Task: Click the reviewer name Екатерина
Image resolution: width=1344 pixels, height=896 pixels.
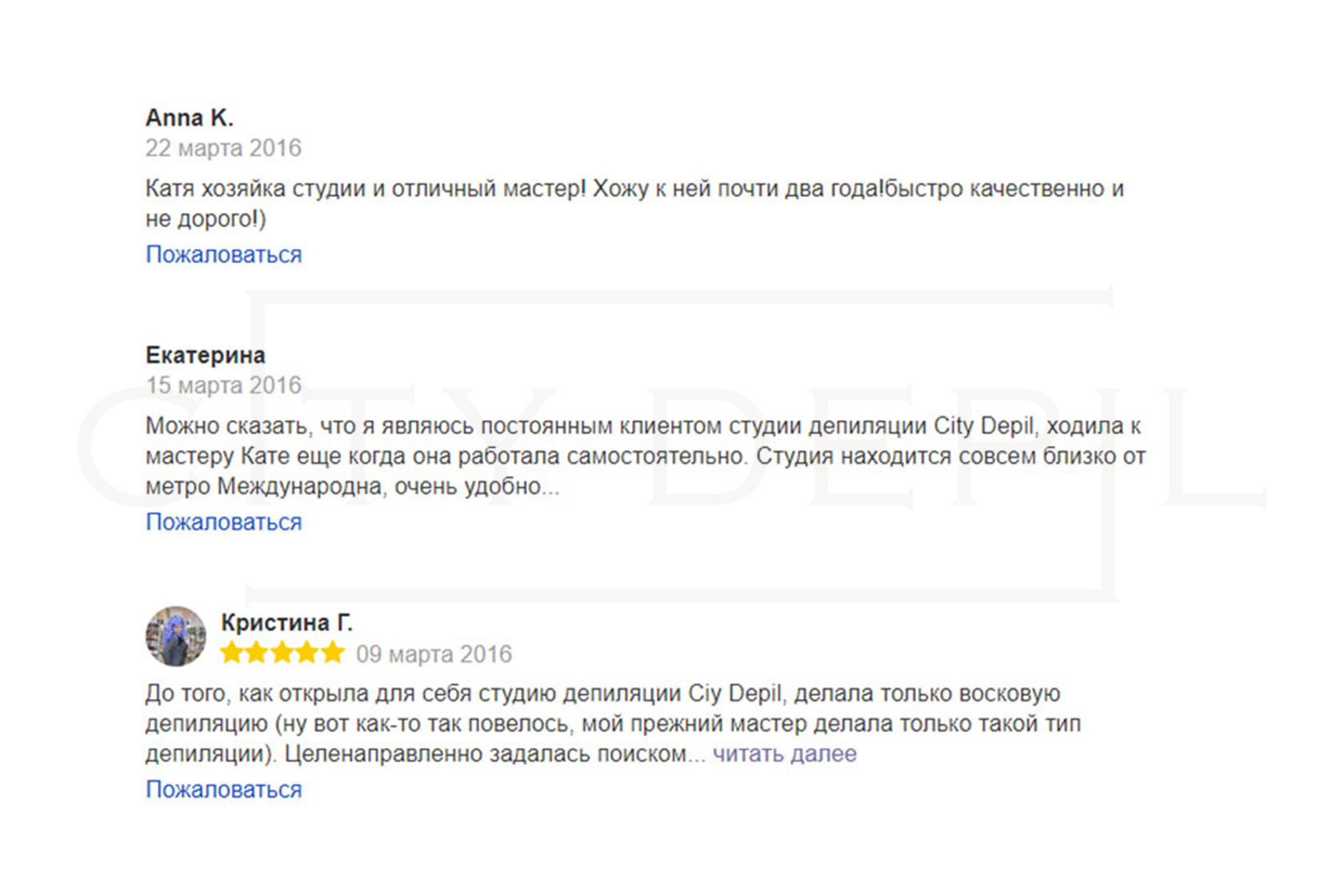Action: click(205, 354)
